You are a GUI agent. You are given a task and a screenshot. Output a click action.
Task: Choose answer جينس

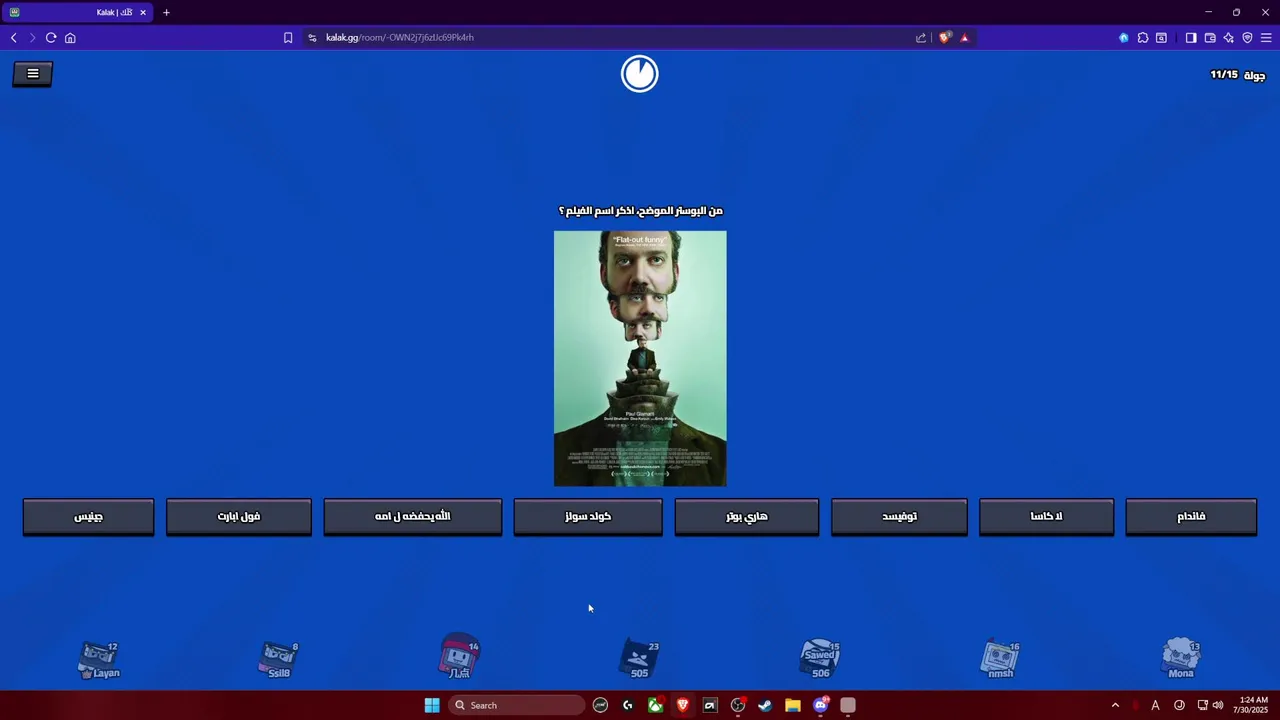click(x=88, y=517)
